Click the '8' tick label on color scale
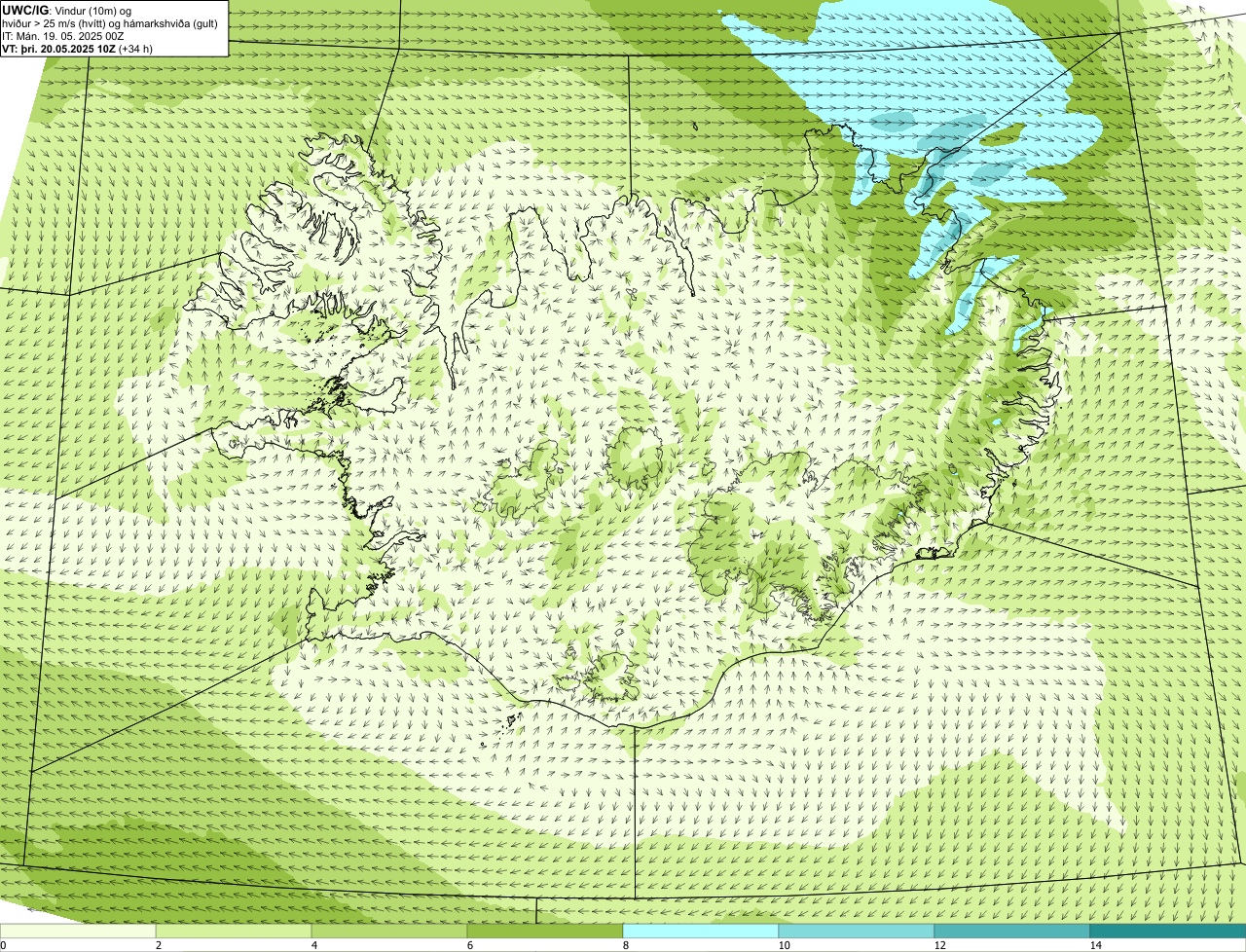The width and height of the screenshot is (1246, 952). pos(625,945)
